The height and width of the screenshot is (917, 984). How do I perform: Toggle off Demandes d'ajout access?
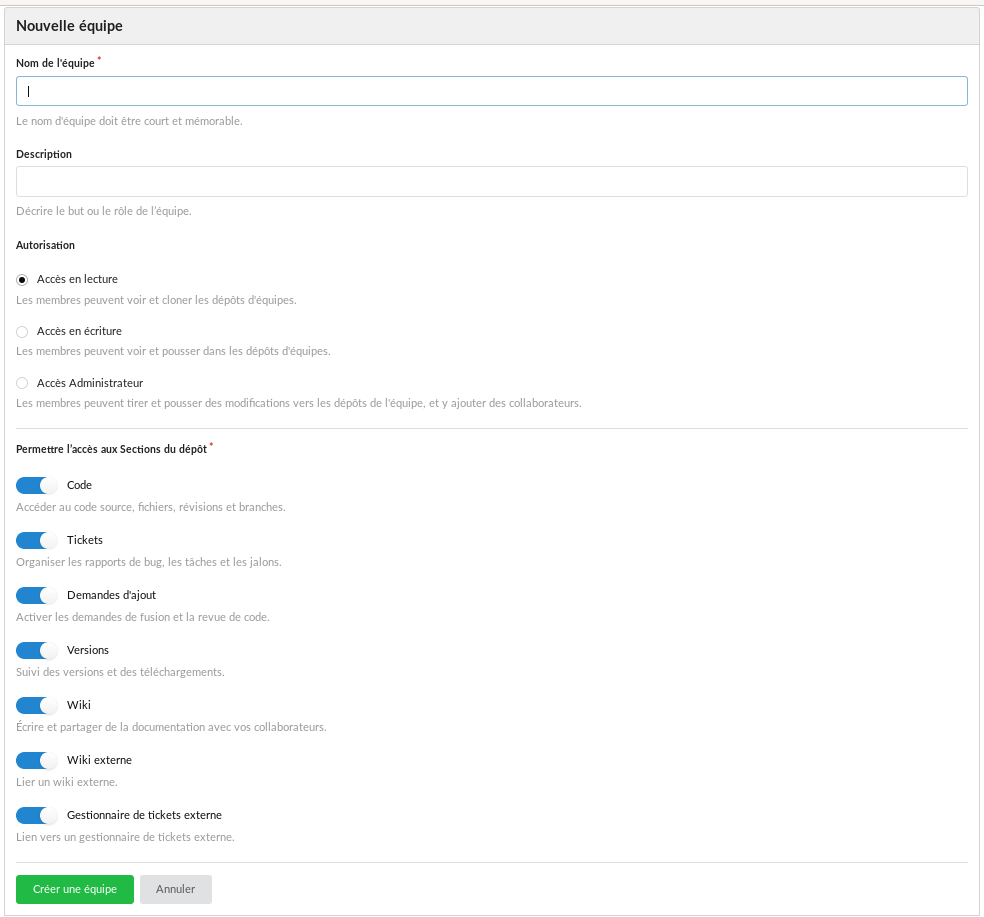(37, 596)
